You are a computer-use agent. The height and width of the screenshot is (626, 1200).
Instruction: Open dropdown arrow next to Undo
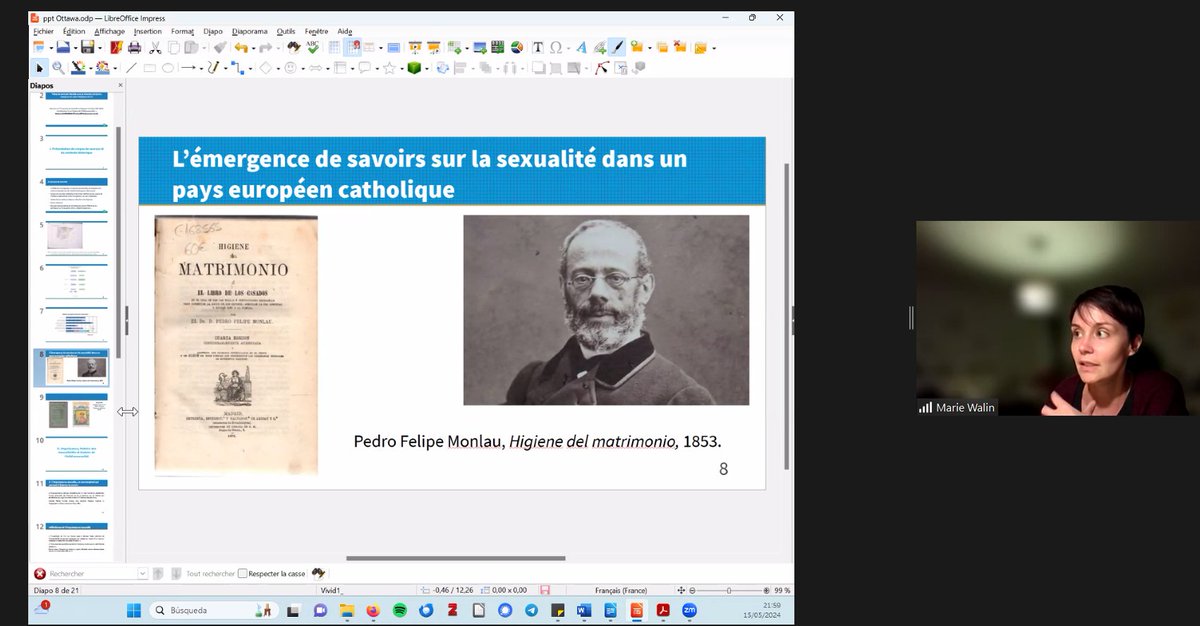253,48
